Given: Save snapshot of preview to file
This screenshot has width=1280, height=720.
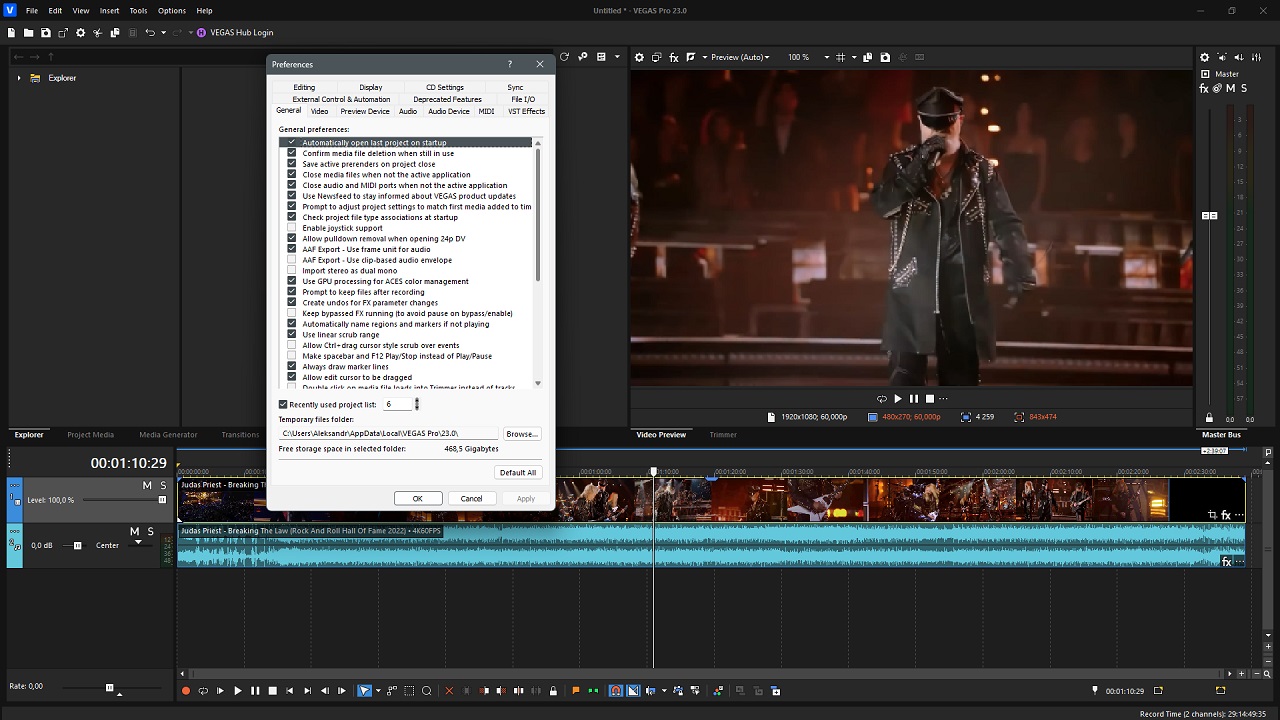Looking at the screenshot, I should [x=885, y=58].
